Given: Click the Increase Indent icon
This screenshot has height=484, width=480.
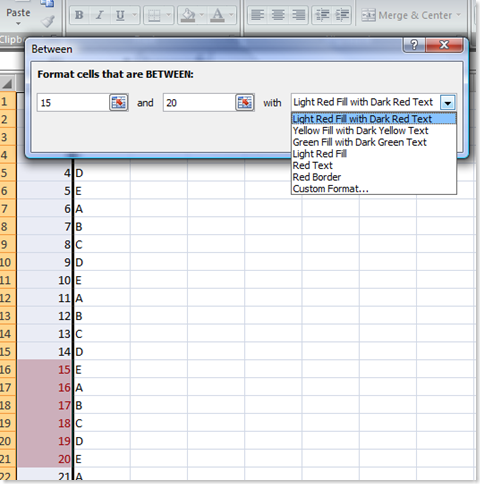Looking at the screenshot, I should [x=342, y=15].
